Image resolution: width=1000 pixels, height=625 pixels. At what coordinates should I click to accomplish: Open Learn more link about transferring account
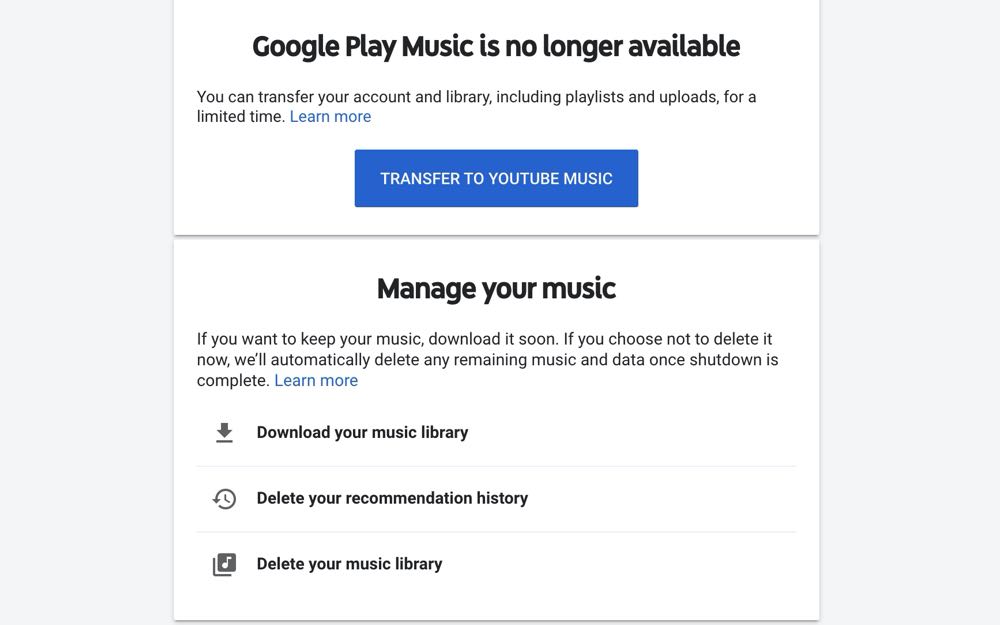330,116
